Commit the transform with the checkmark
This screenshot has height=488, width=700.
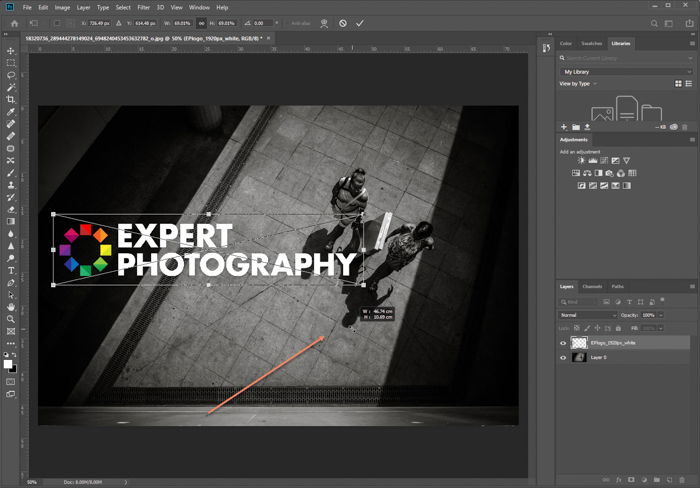tap(360, 23)
